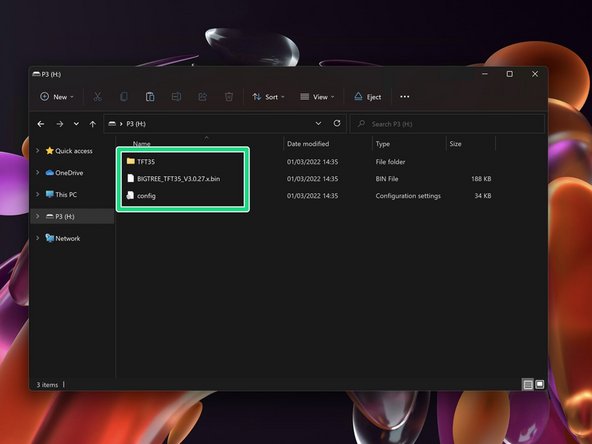Viewport: 592px width, 444px height.
Task: Sort by the Type column header
Action: click(x=382, y=144)
